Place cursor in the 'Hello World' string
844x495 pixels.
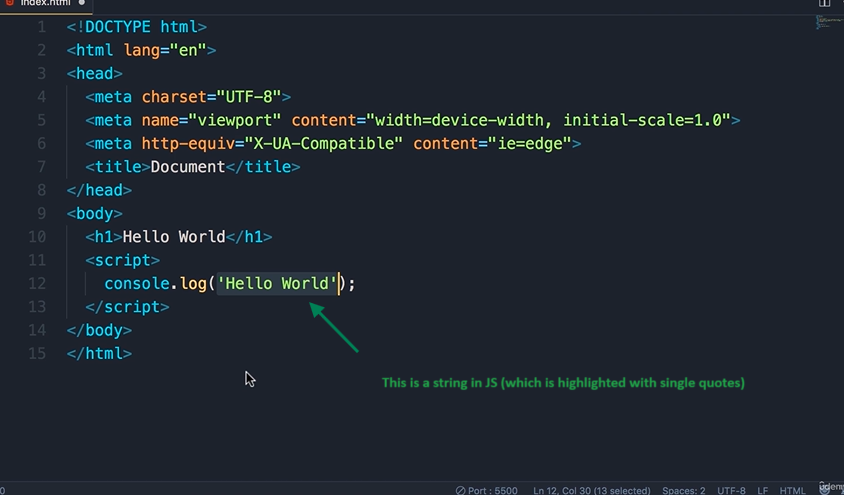tap(277, 284)
